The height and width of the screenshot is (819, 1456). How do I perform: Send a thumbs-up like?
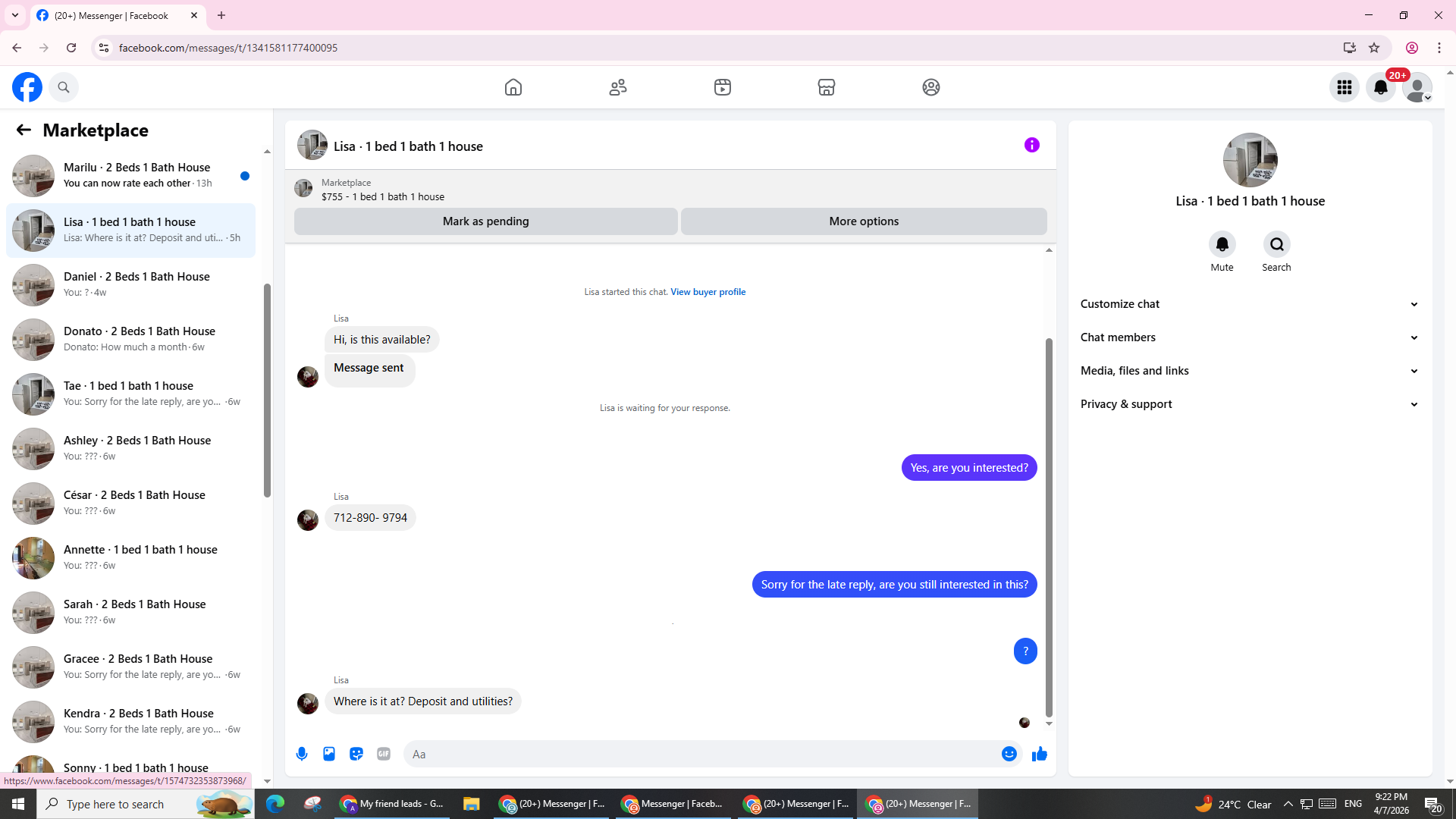pyautogui.click(x=1040, y=754)
